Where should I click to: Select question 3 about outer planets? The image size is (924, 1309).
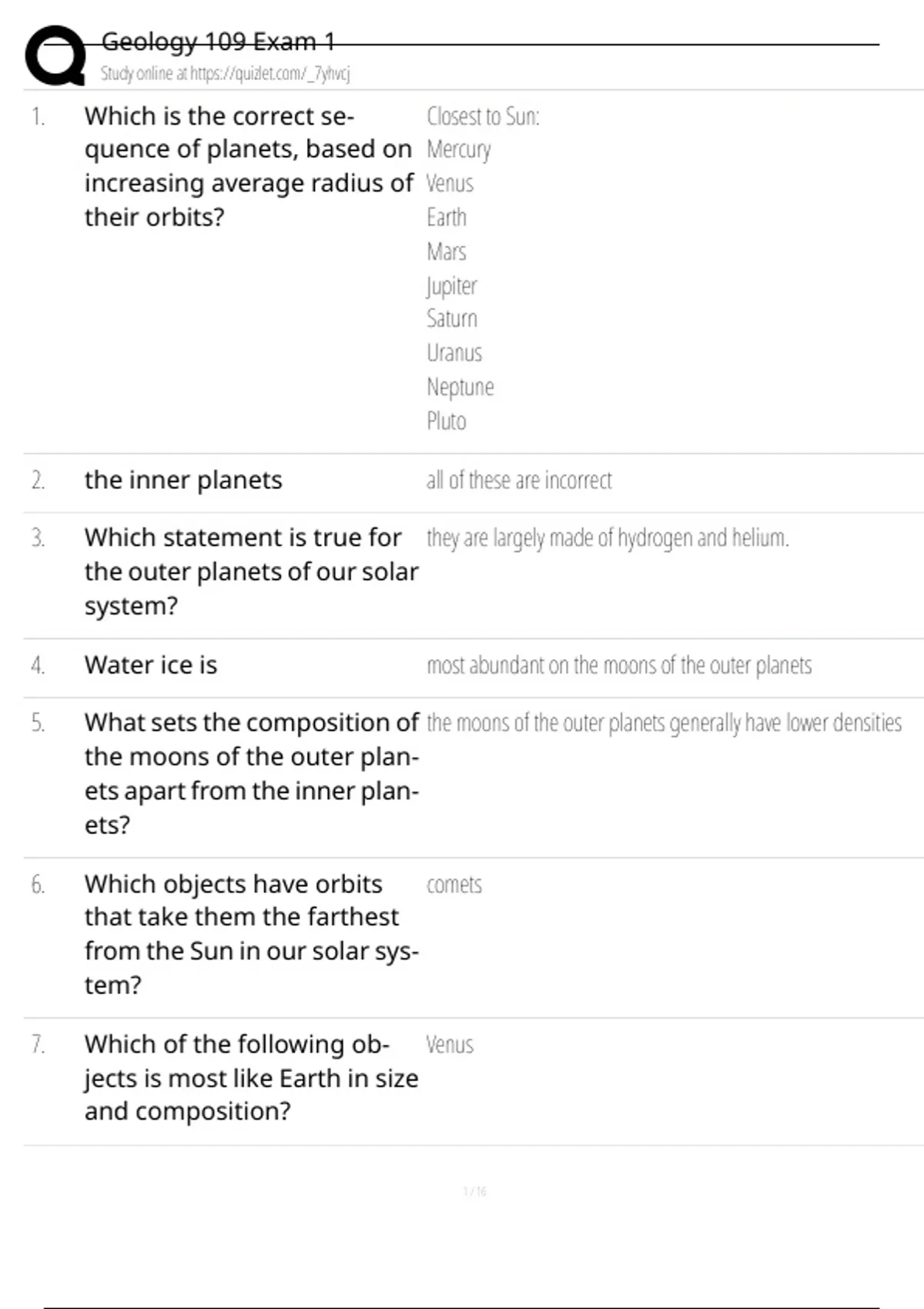point(251,571)
